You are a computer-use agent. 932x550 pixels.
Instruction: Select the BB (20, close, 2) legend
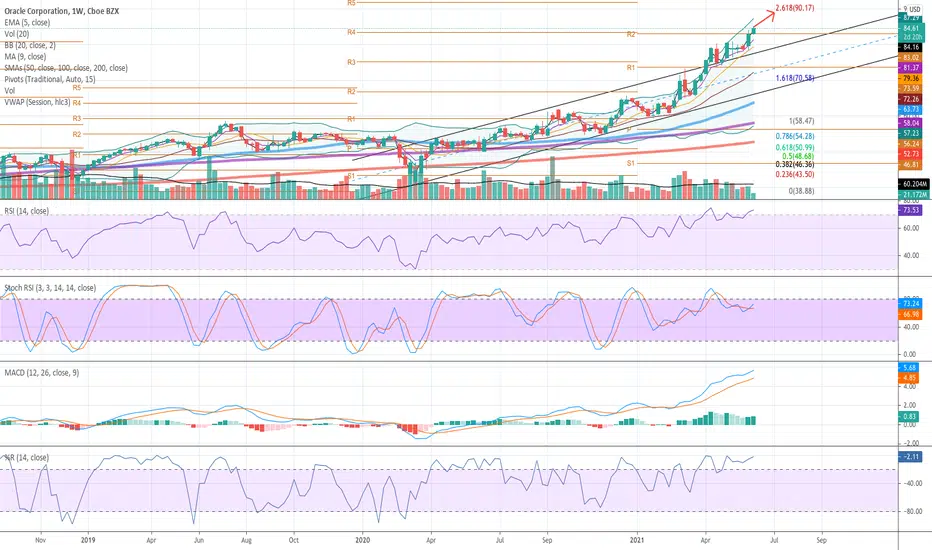(x=30, y=45)
